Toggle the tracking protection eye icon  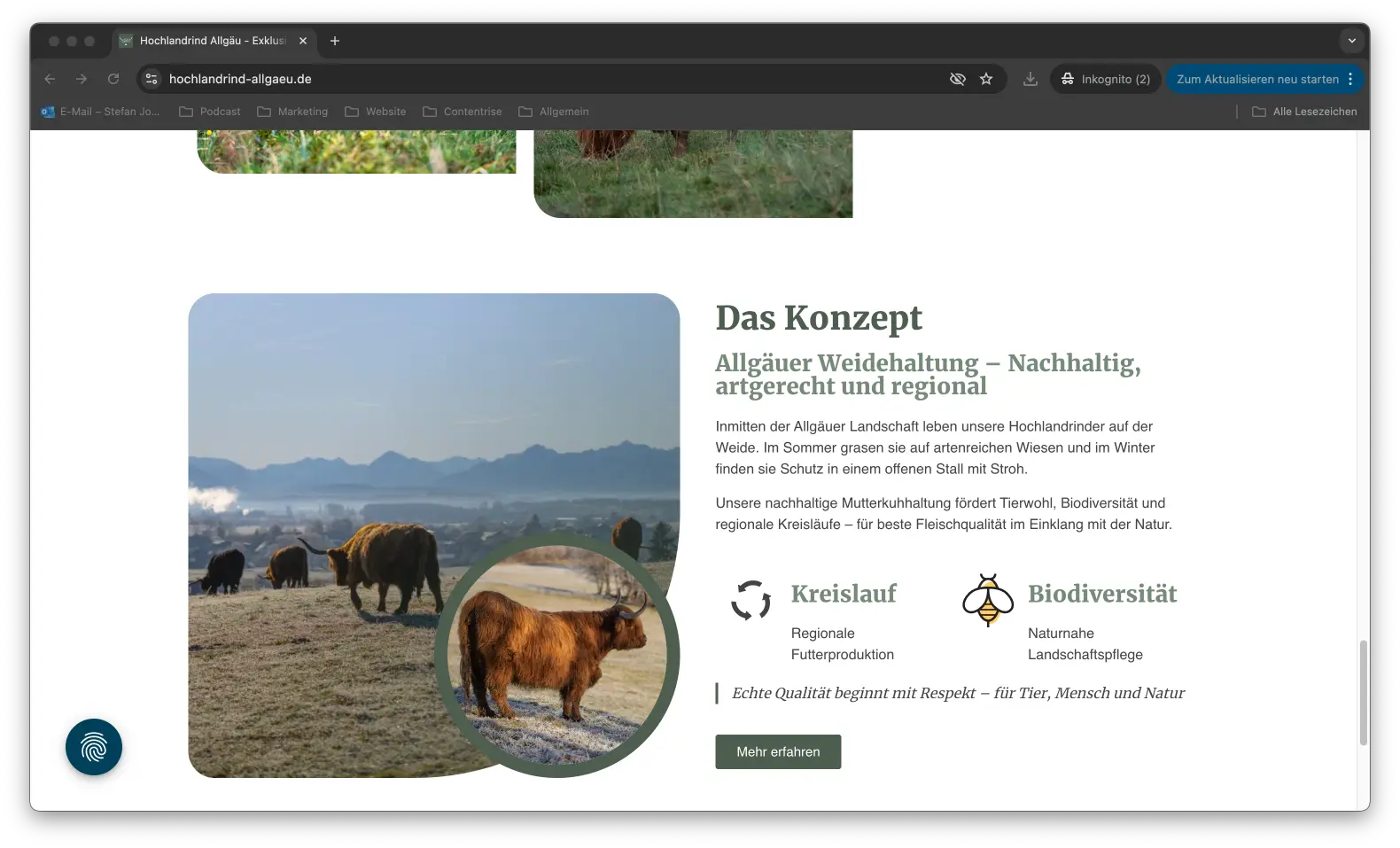957,79
